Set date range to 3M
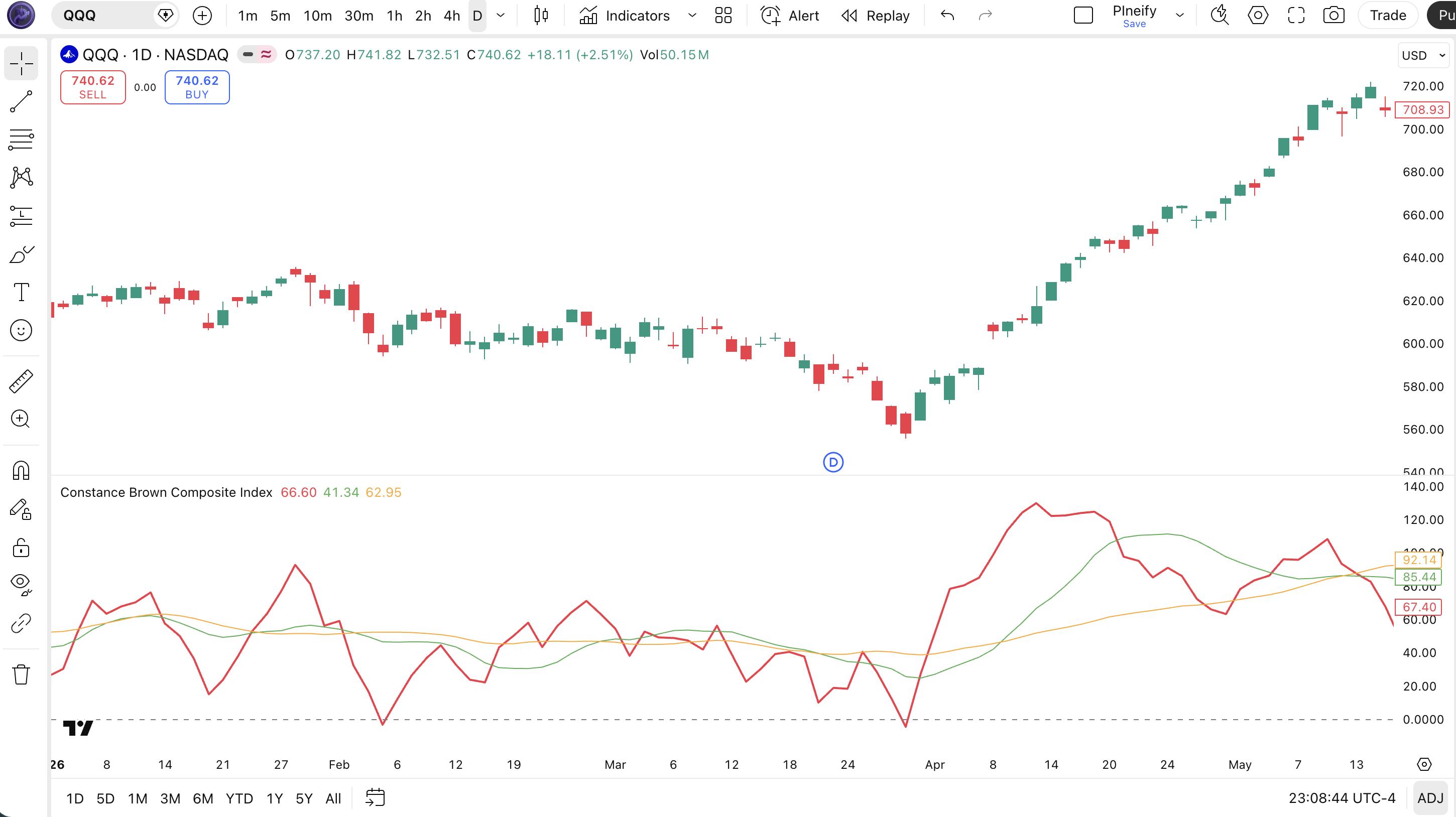The image size is (1456, 817). point(170,798)
